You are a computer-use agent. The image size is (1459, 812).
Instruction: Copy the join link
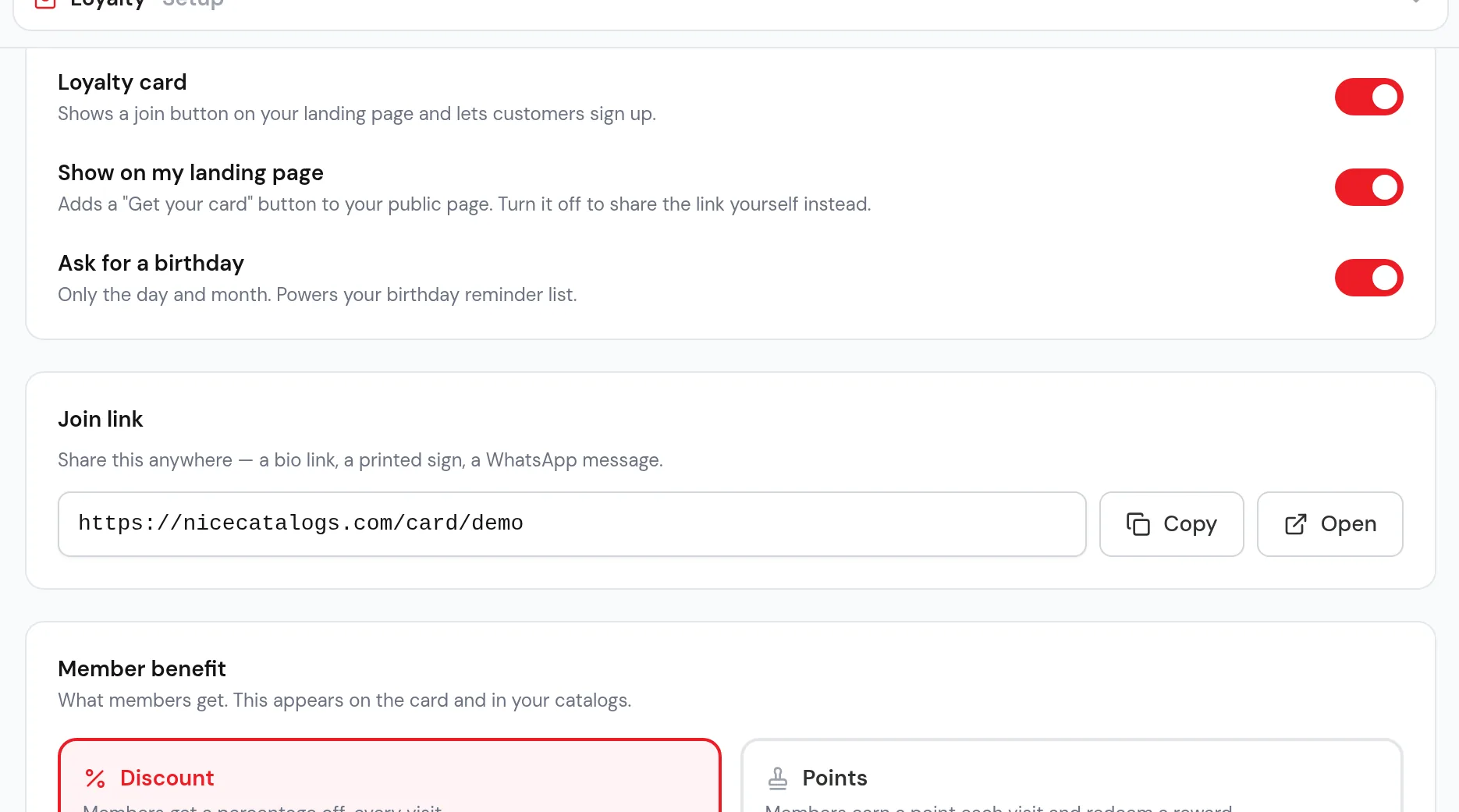click(x=1171, y=524)
